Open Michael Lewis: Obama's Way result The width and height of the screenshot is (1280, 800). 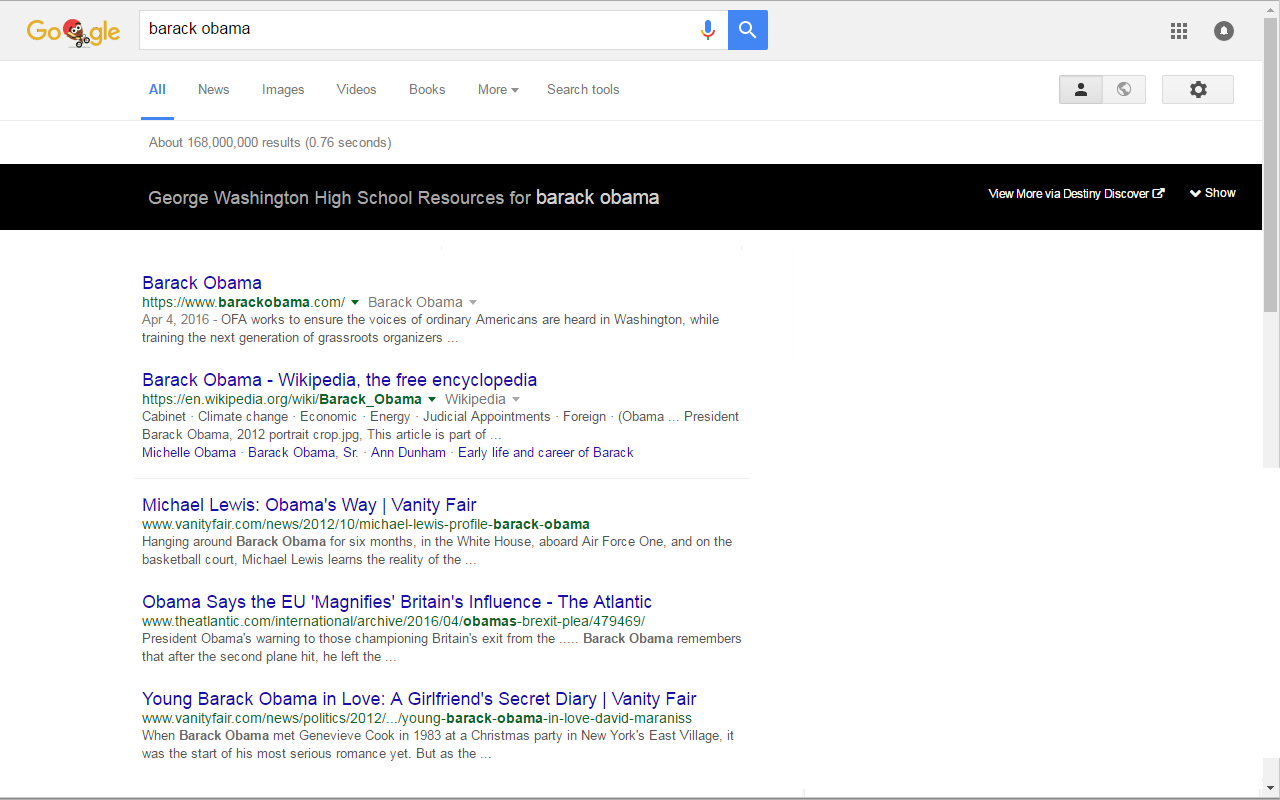click(309, 505)
